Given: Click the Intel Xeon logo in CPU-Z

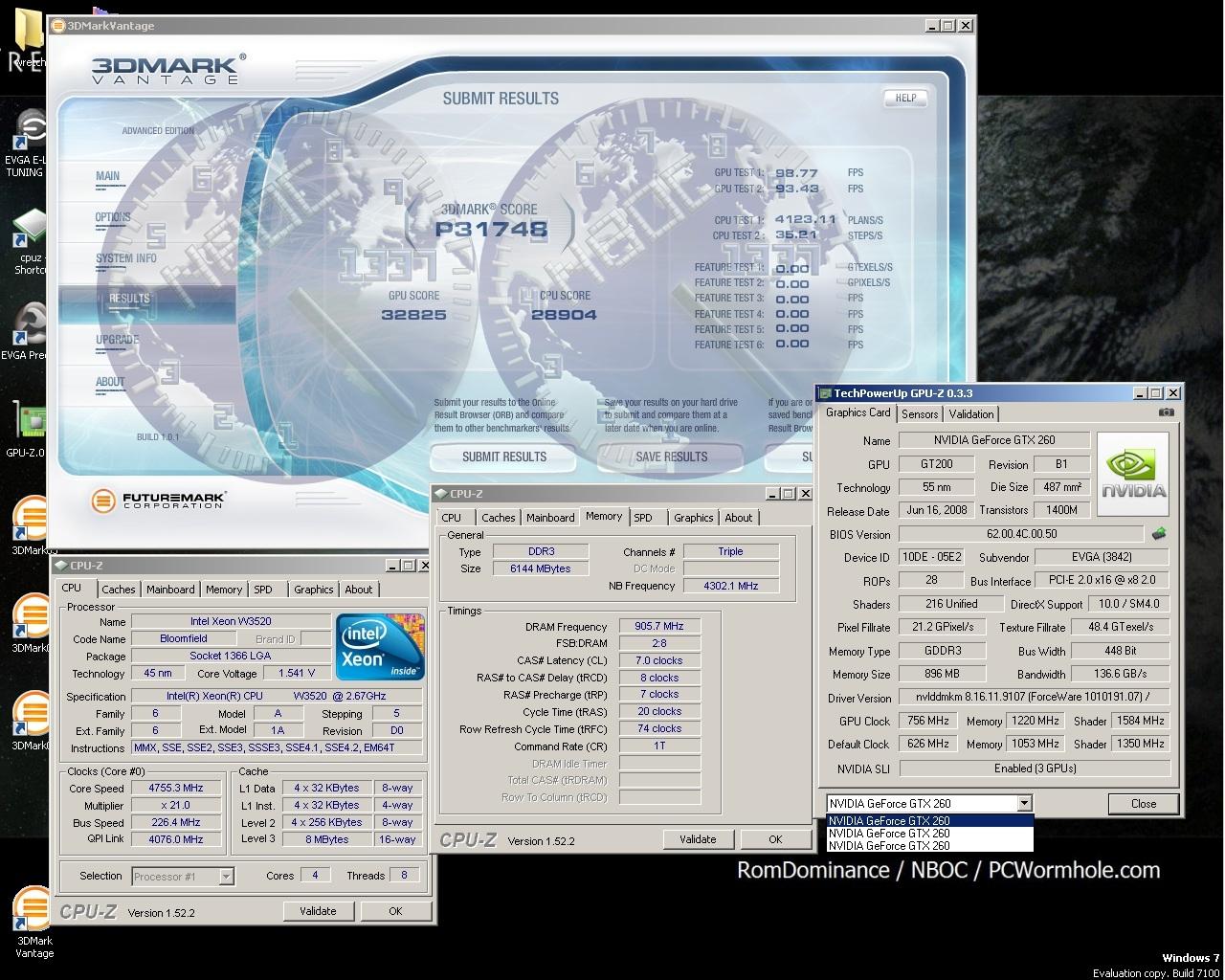Looking at the screenshot, I should 380,647.
